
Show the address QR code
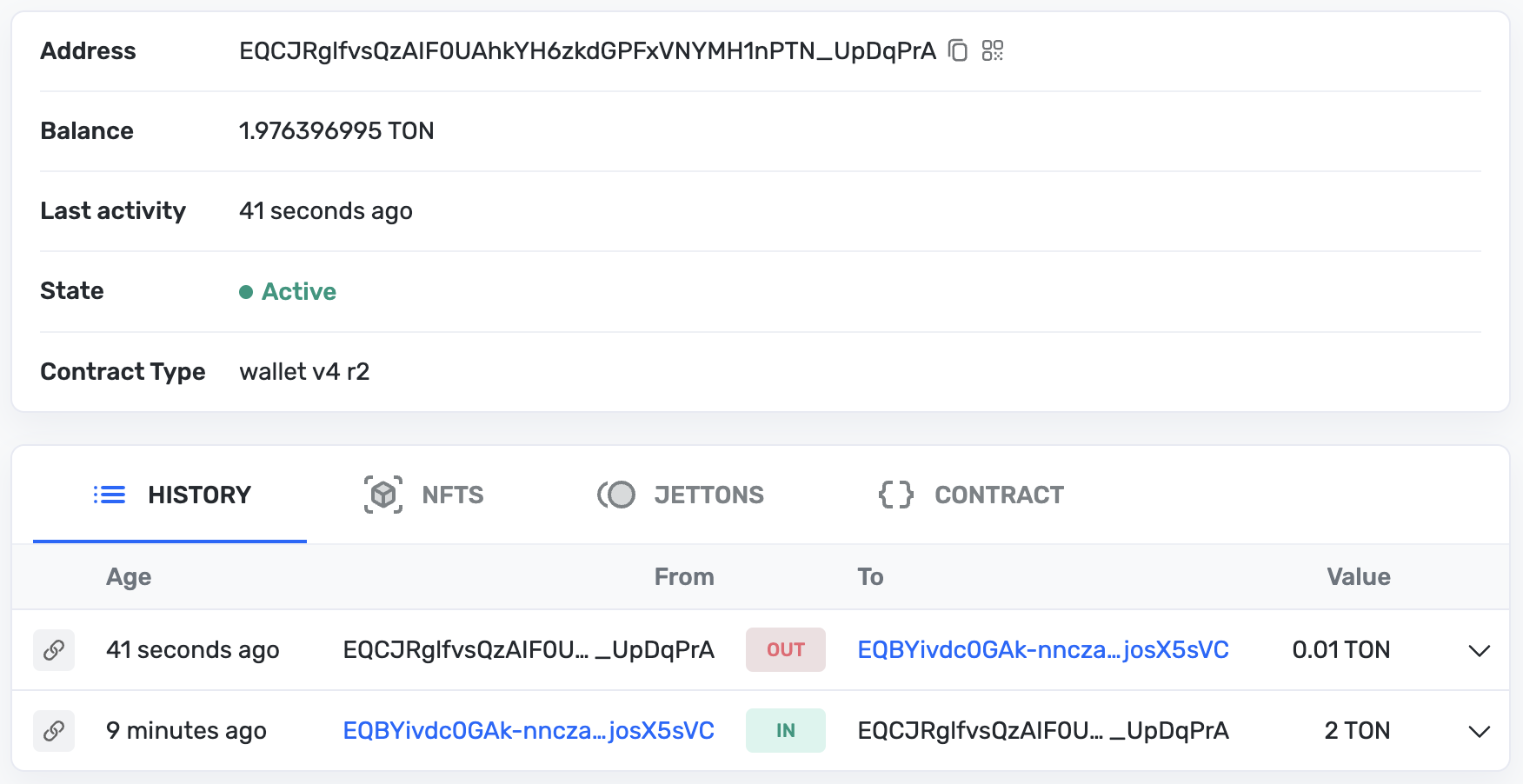pos(992,51)
